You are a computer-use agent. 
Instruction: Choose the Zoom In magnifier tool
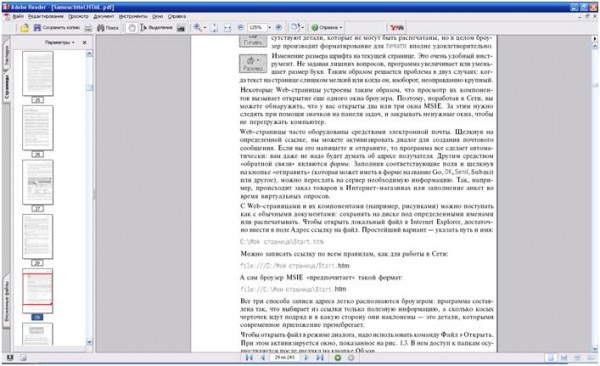[197, 28]
